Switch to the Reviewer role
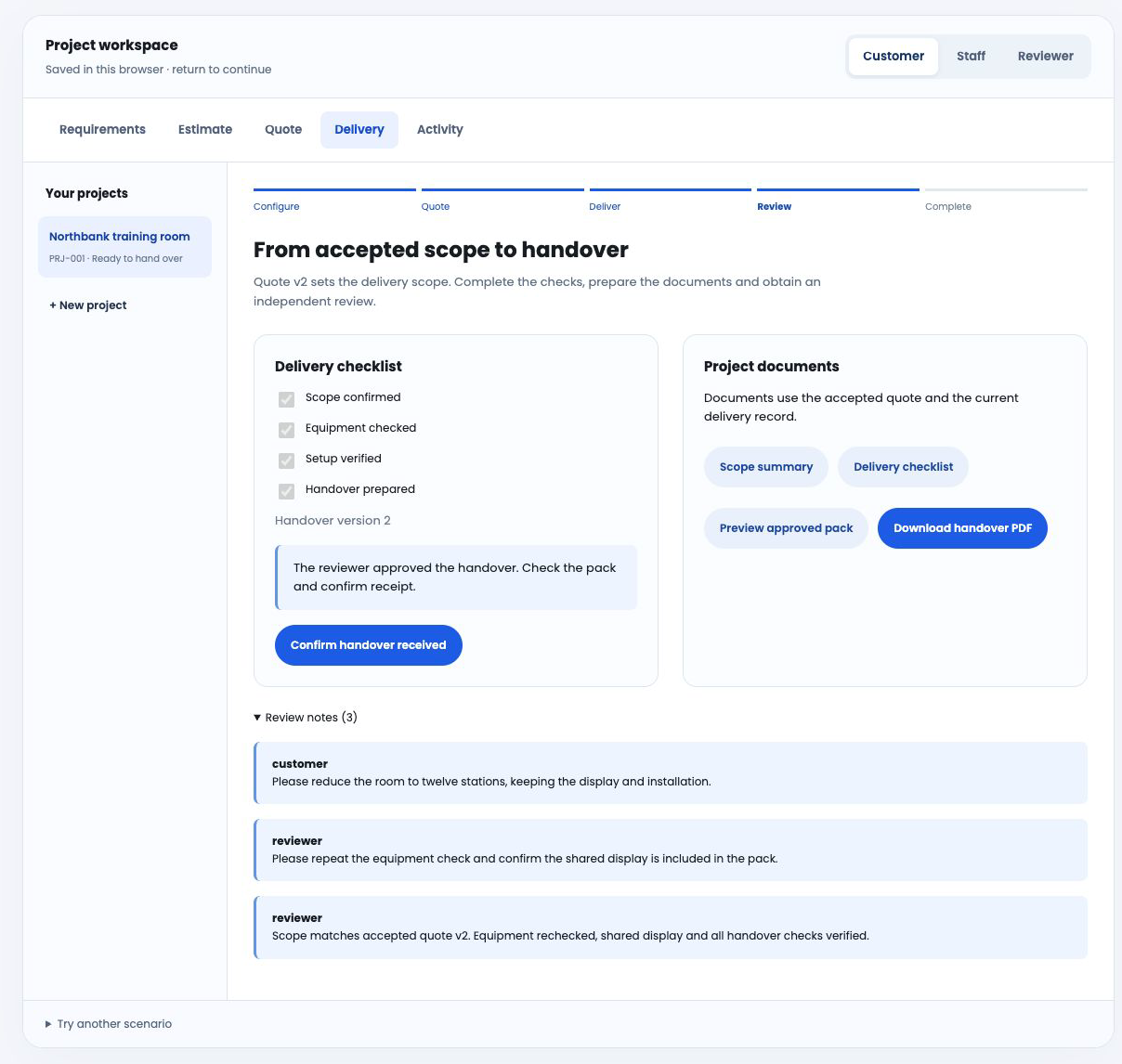 pos(1045,56)
